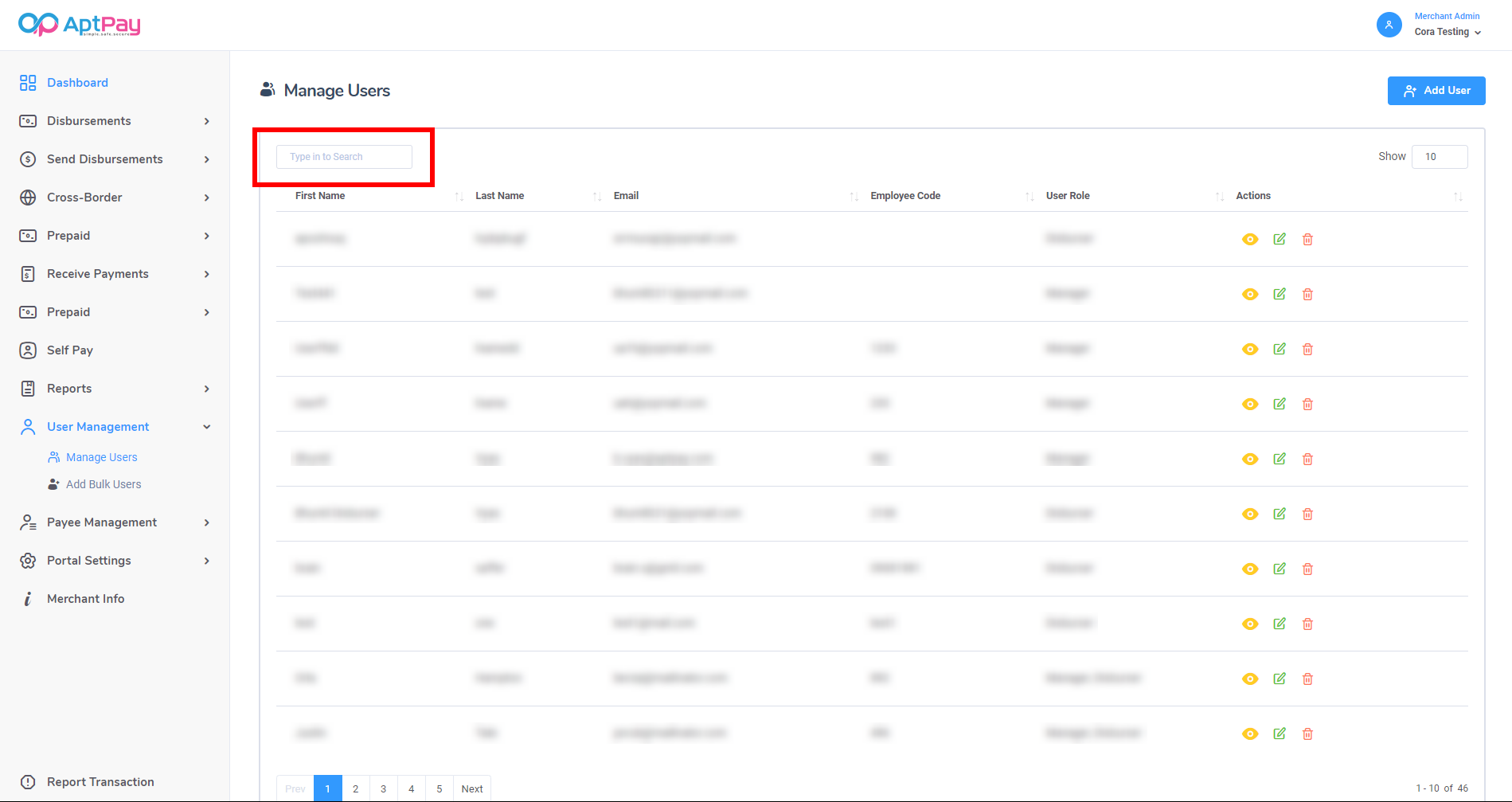Viewport: 1512px width, 802px height.
Task: Click the eye icon in the last row
Action: 1250,734
